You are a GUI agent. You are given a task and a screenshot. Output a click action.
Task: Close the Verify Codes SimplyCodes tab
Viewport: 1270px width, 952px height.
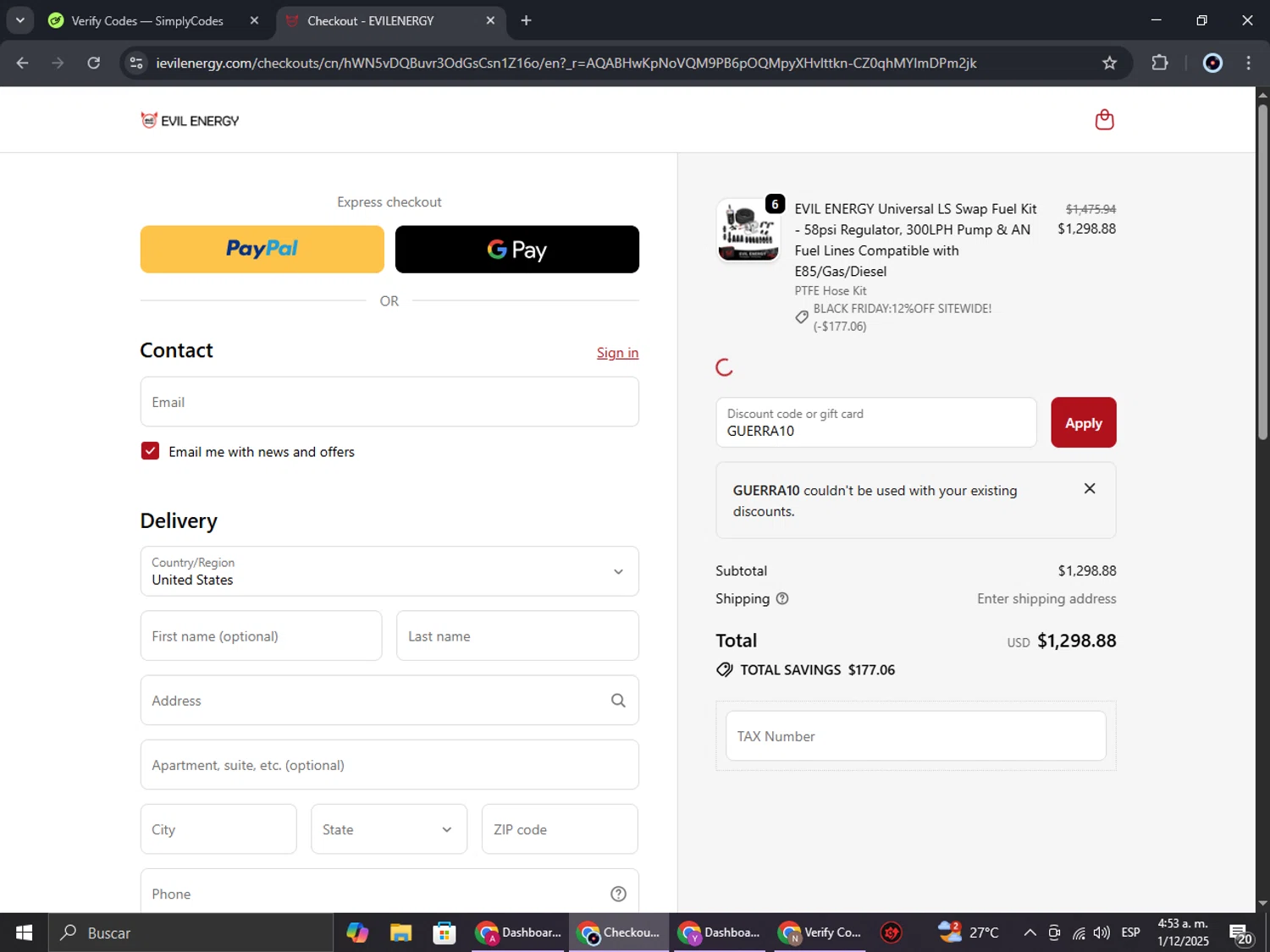pyautogui.click(x=254, y=20)
